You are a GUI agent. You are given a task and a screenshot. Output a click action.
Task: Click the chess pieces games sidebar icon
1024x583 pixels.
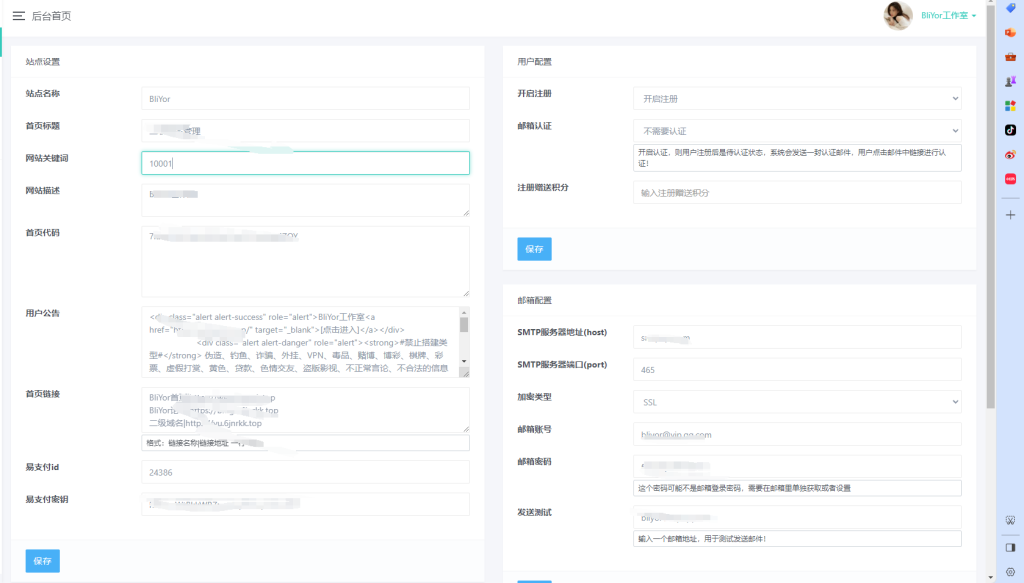tap(1010, 81)
